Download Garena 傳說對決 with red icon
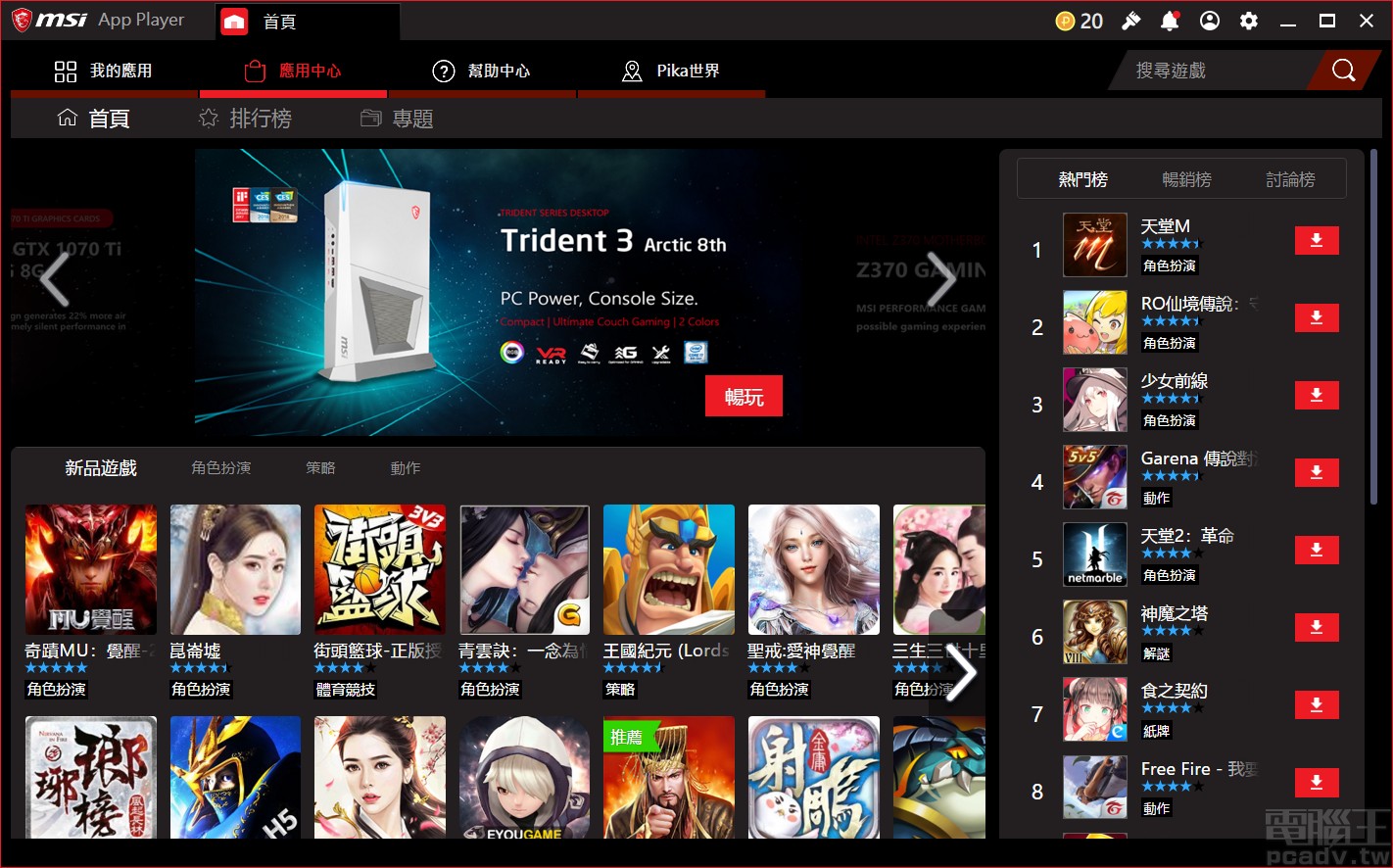 tap(1317, 473)
